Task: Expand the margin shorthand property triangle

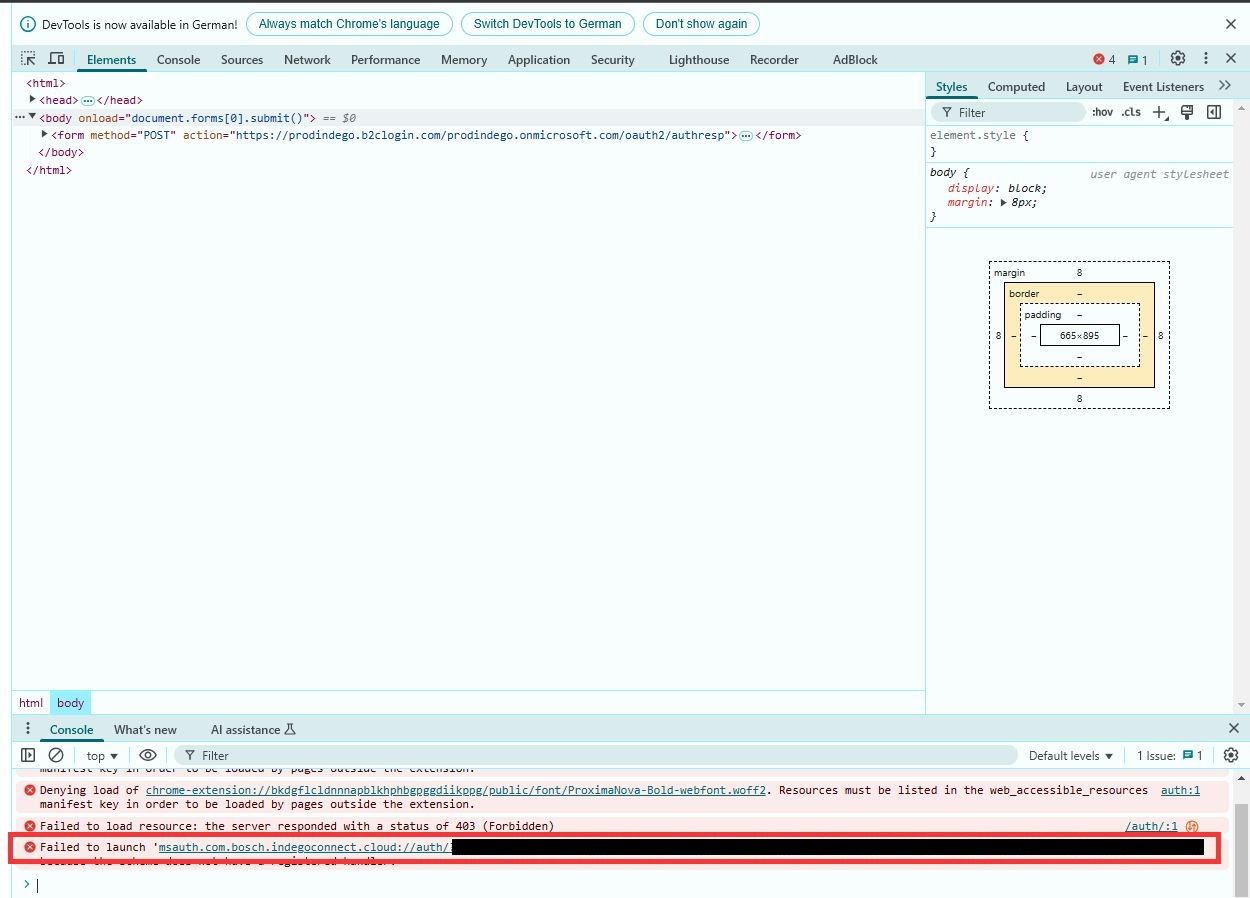Action: point(1003,202)
